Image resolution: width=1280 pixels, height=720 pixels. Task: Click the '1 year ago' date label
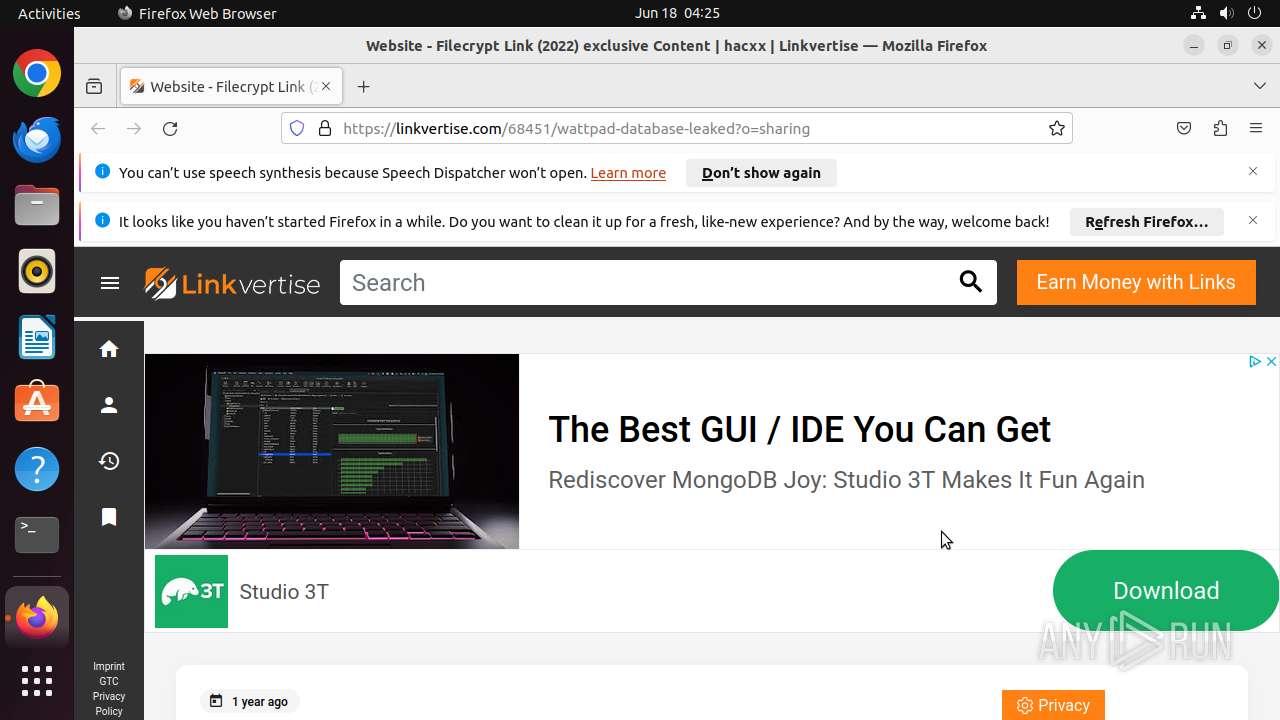coord(250,702)
